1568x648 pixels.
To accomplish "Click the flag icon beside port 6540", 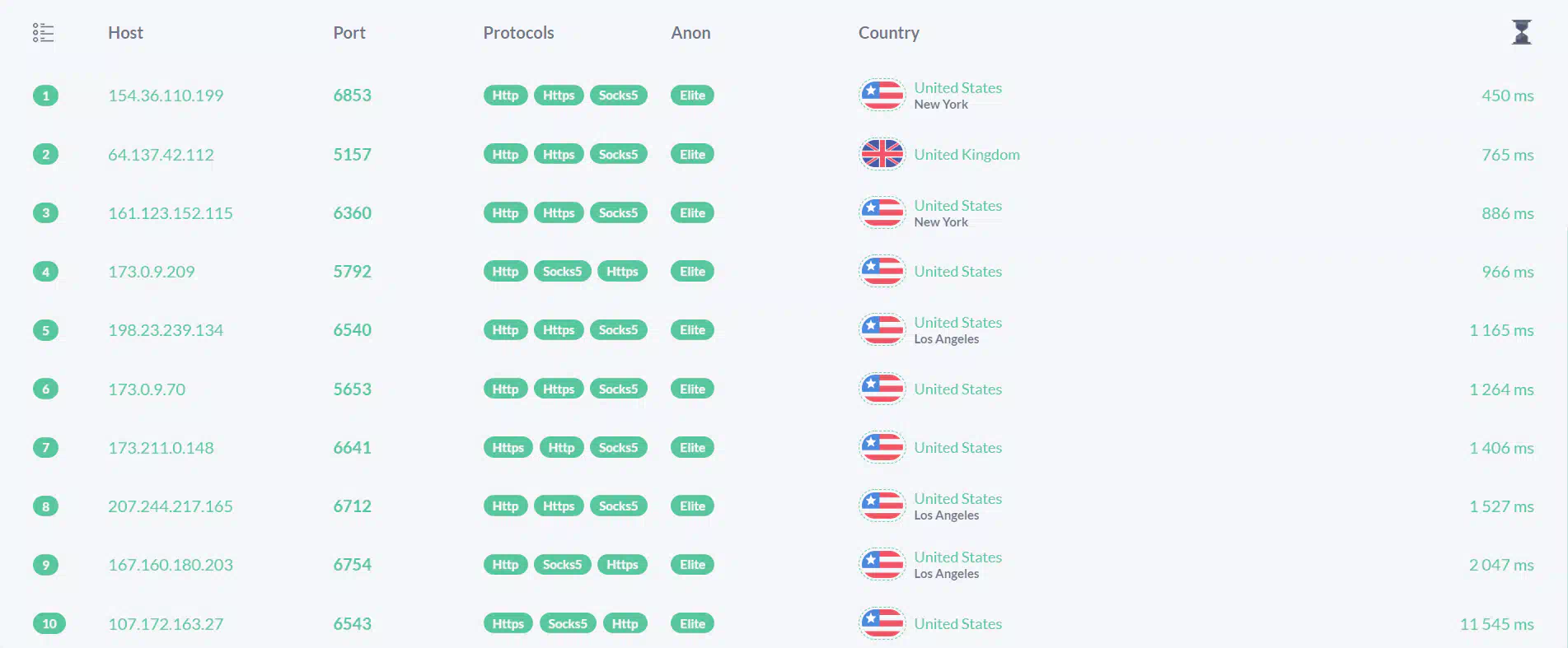I will pyautogui.click(x=882, y=330).
